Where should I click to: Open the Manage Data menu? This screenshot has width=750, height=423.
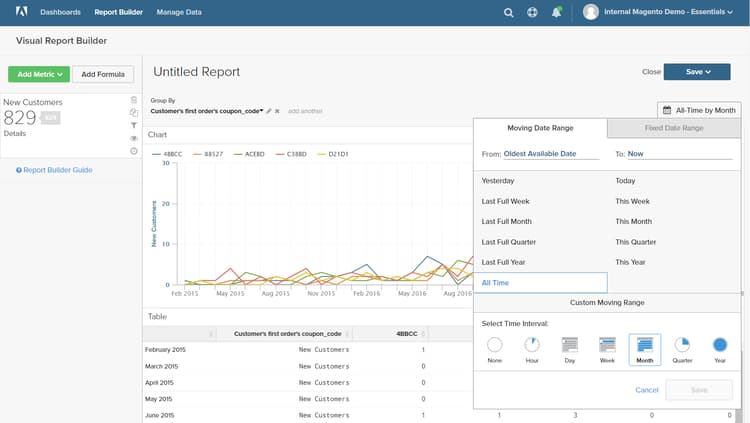(x=179, y=12)
